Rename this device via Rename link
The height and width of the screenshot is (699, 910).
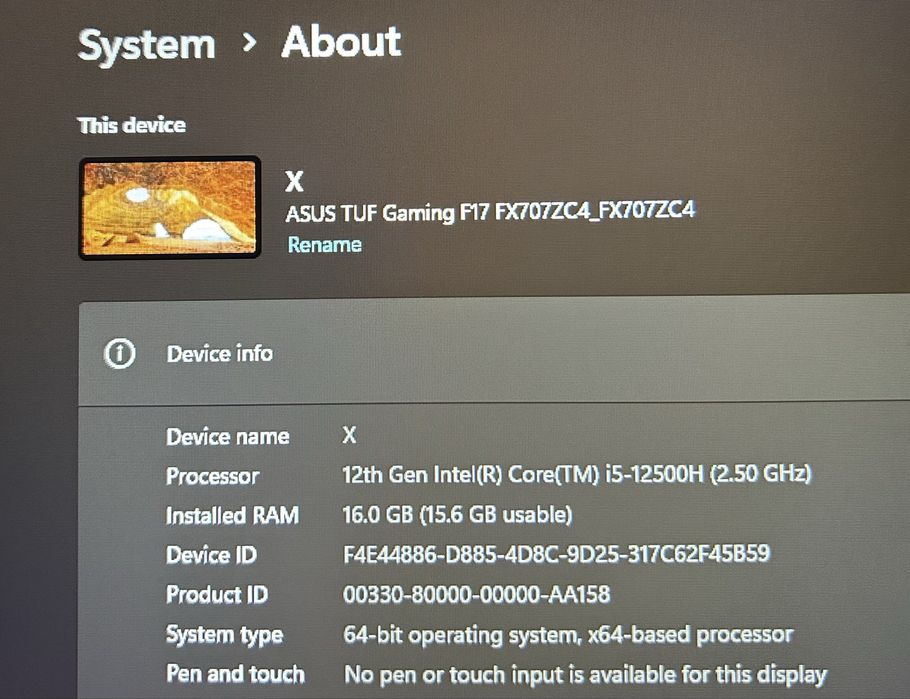(x=324, y=244)
